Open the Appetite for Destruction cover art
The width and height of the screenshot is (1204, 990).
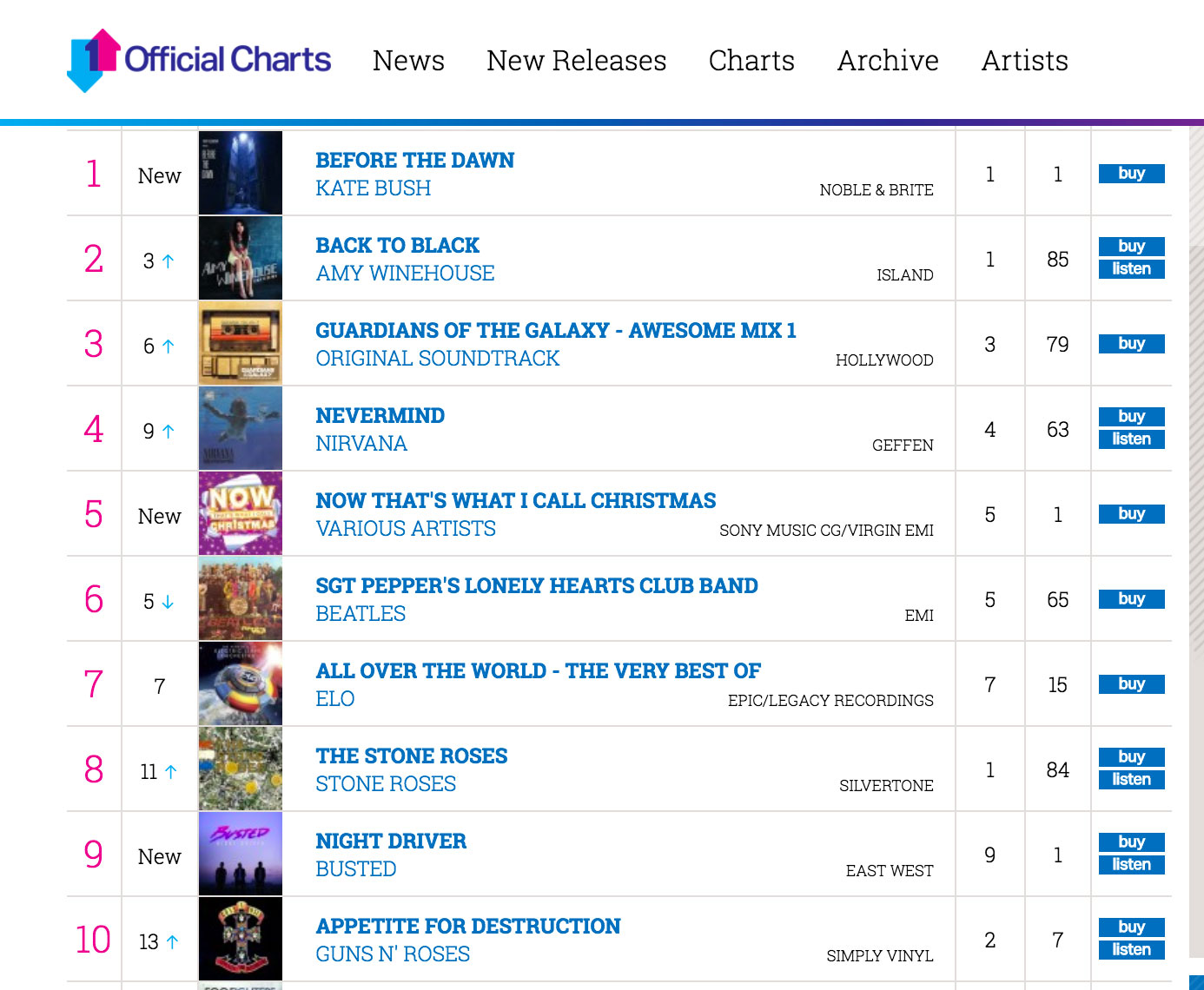coord(241,939)
